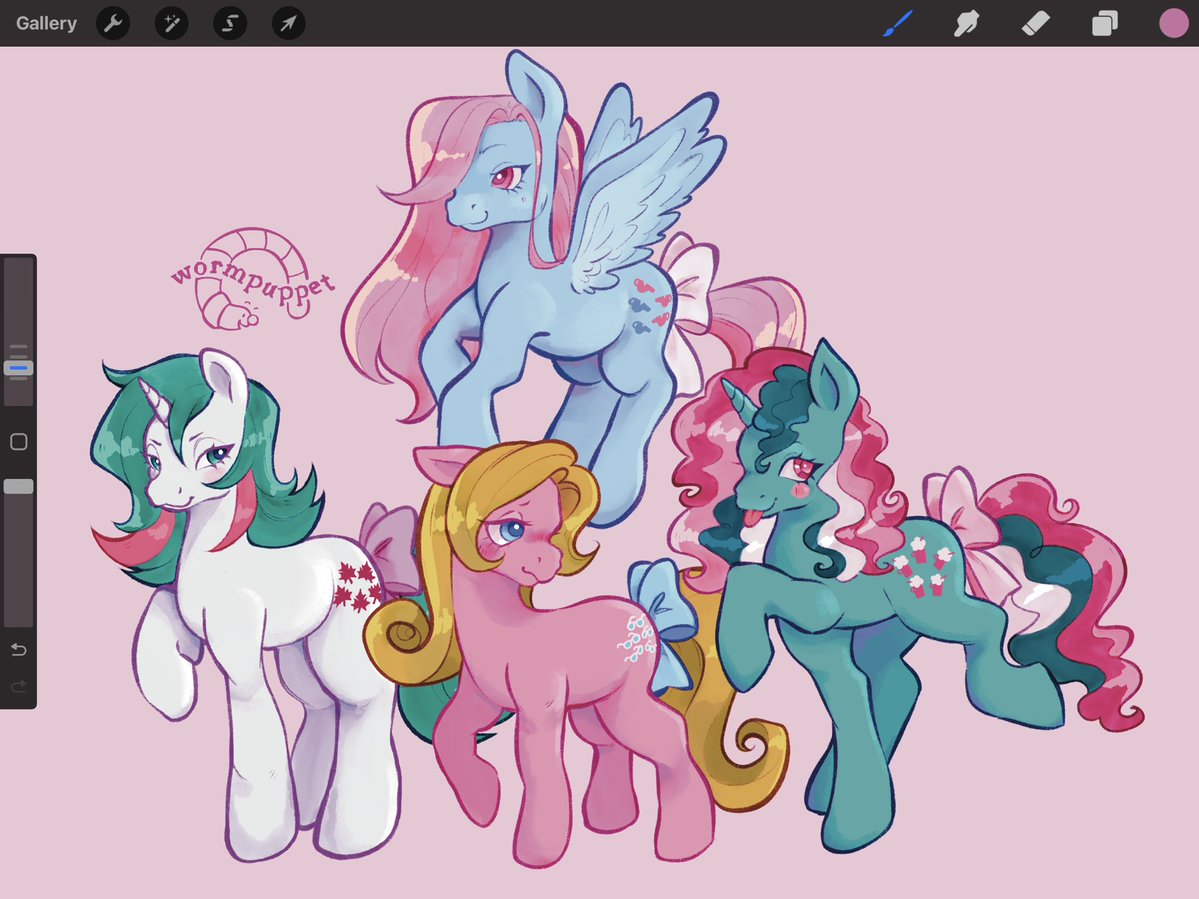
Task: Activate the Selection tool
Action: tap(229, 23)
